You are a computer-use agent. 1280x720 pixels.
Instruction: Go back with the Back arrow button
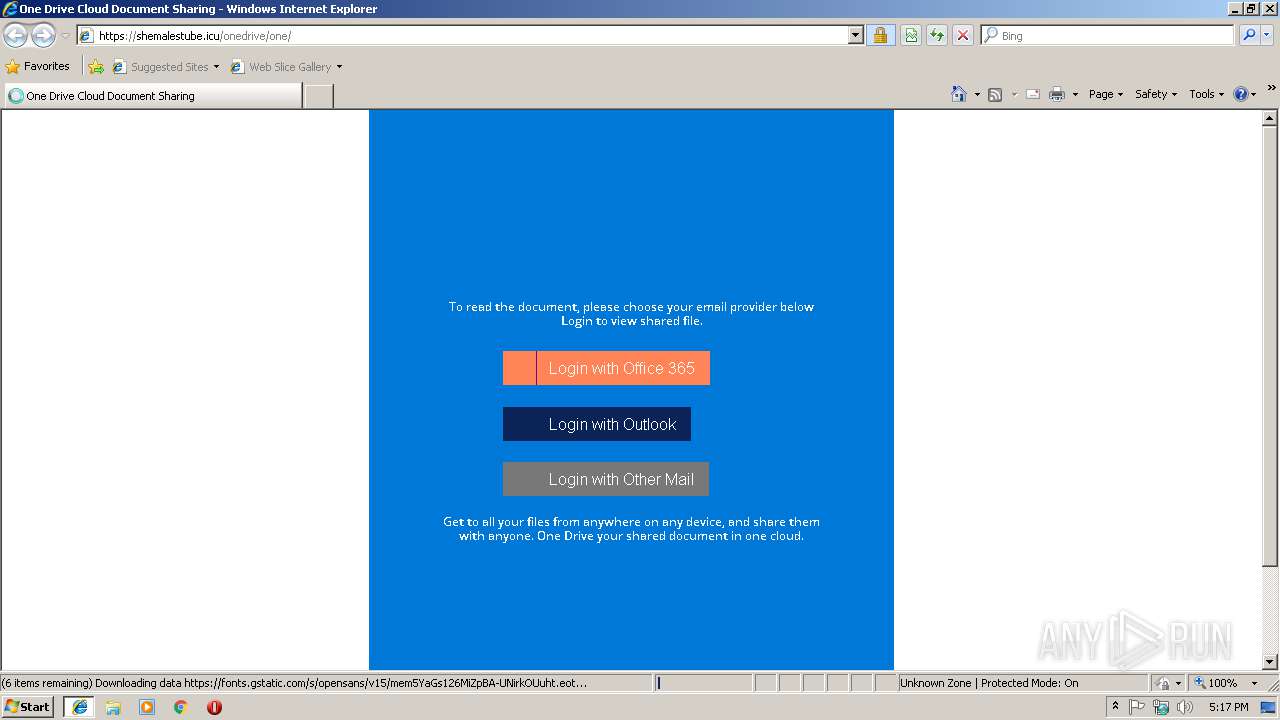coord(16,36)
